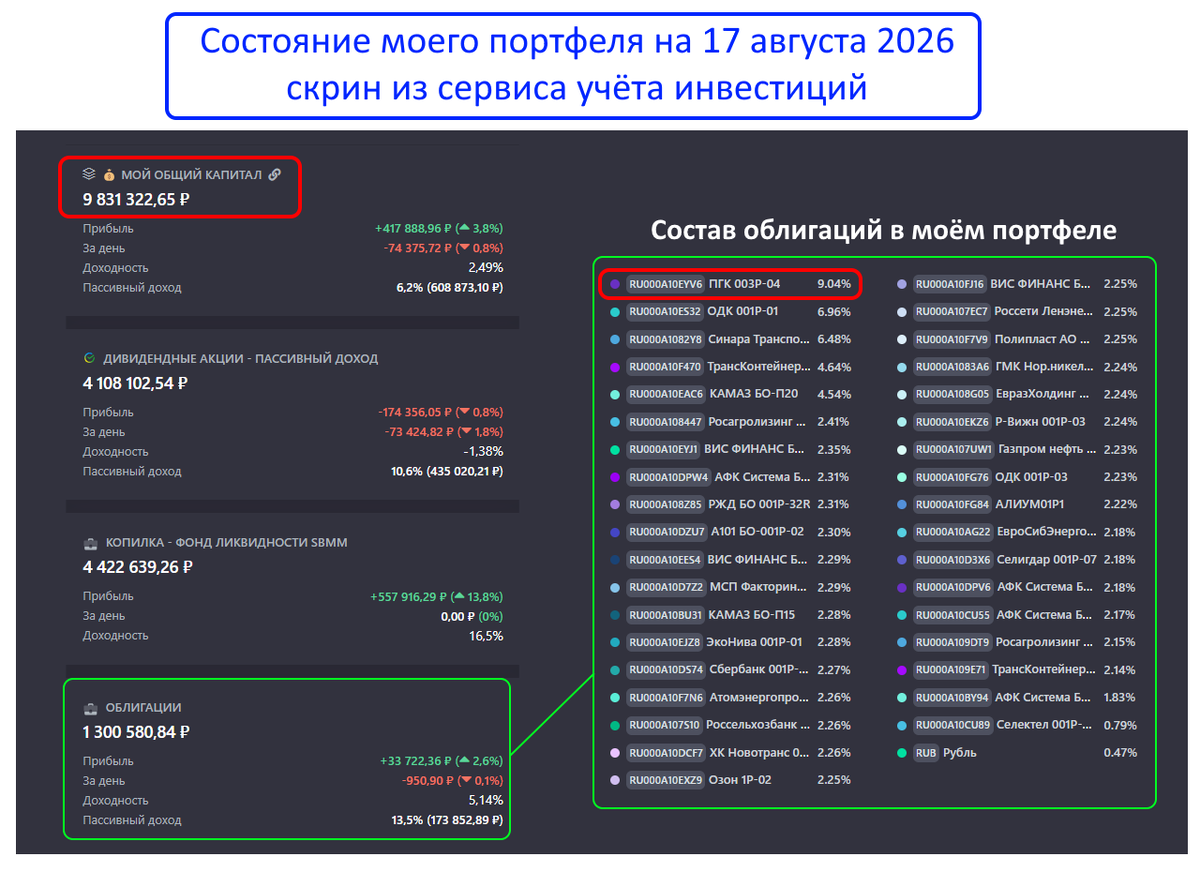The height and width of the screenshot is (872, 1200).
Task: Select the Россельхозбанк bond name
Action: (x=759, y=725)
